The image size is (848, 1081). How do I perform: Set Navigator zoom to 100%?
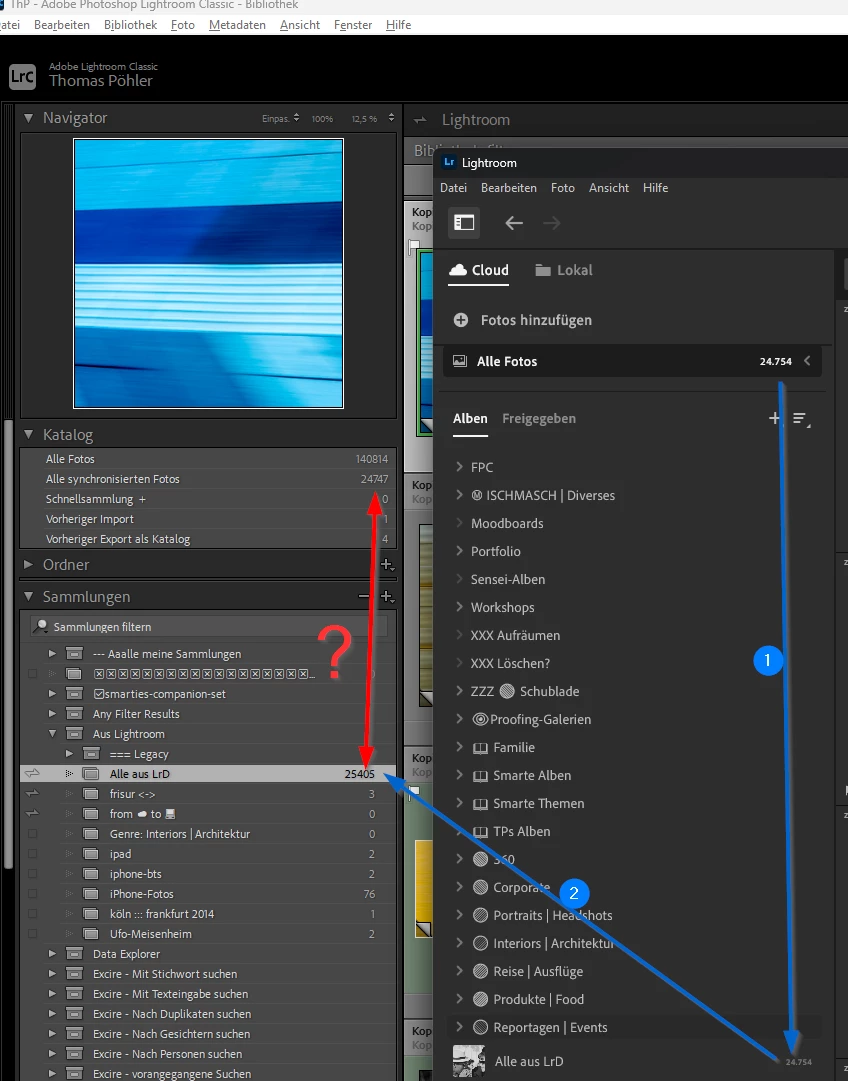[322, 119]
